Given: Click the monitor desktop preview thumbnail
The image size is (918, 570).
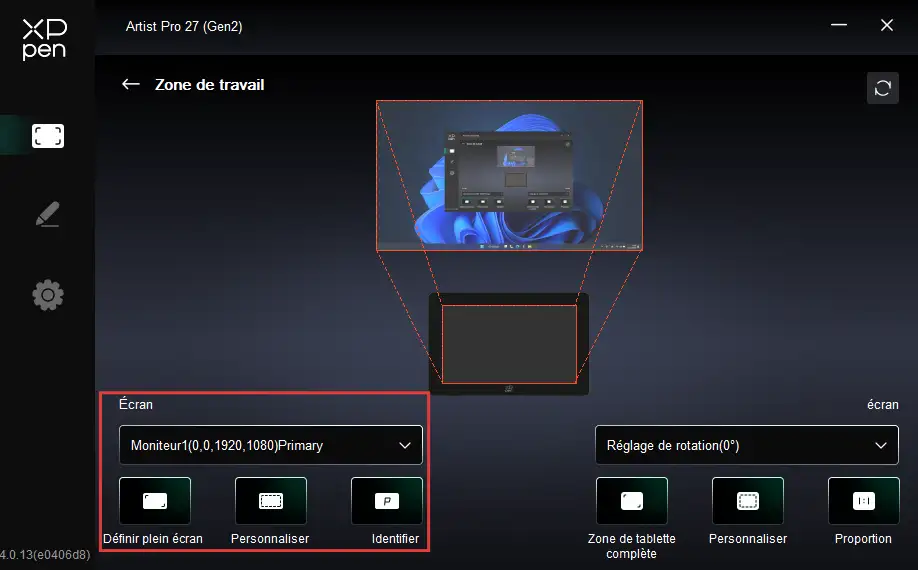Looking at the screenshot, I should 509,175.
